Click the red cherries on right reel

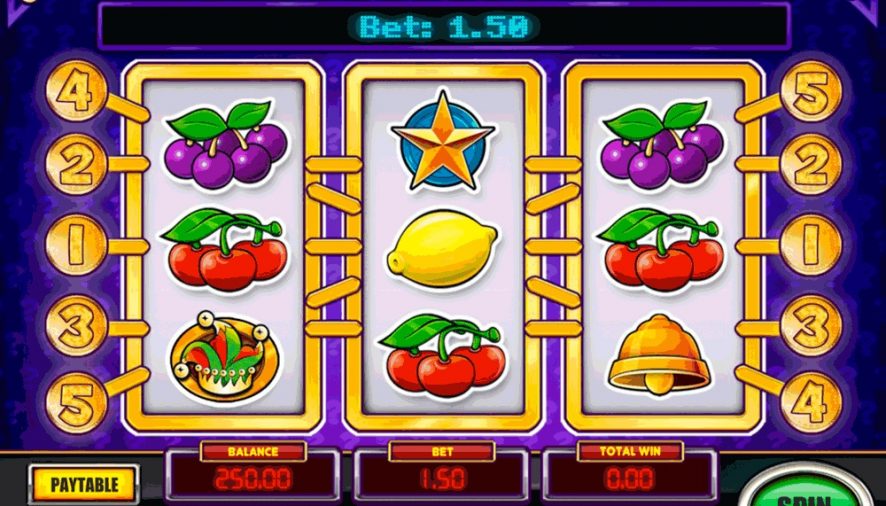(x=659, y=250)
